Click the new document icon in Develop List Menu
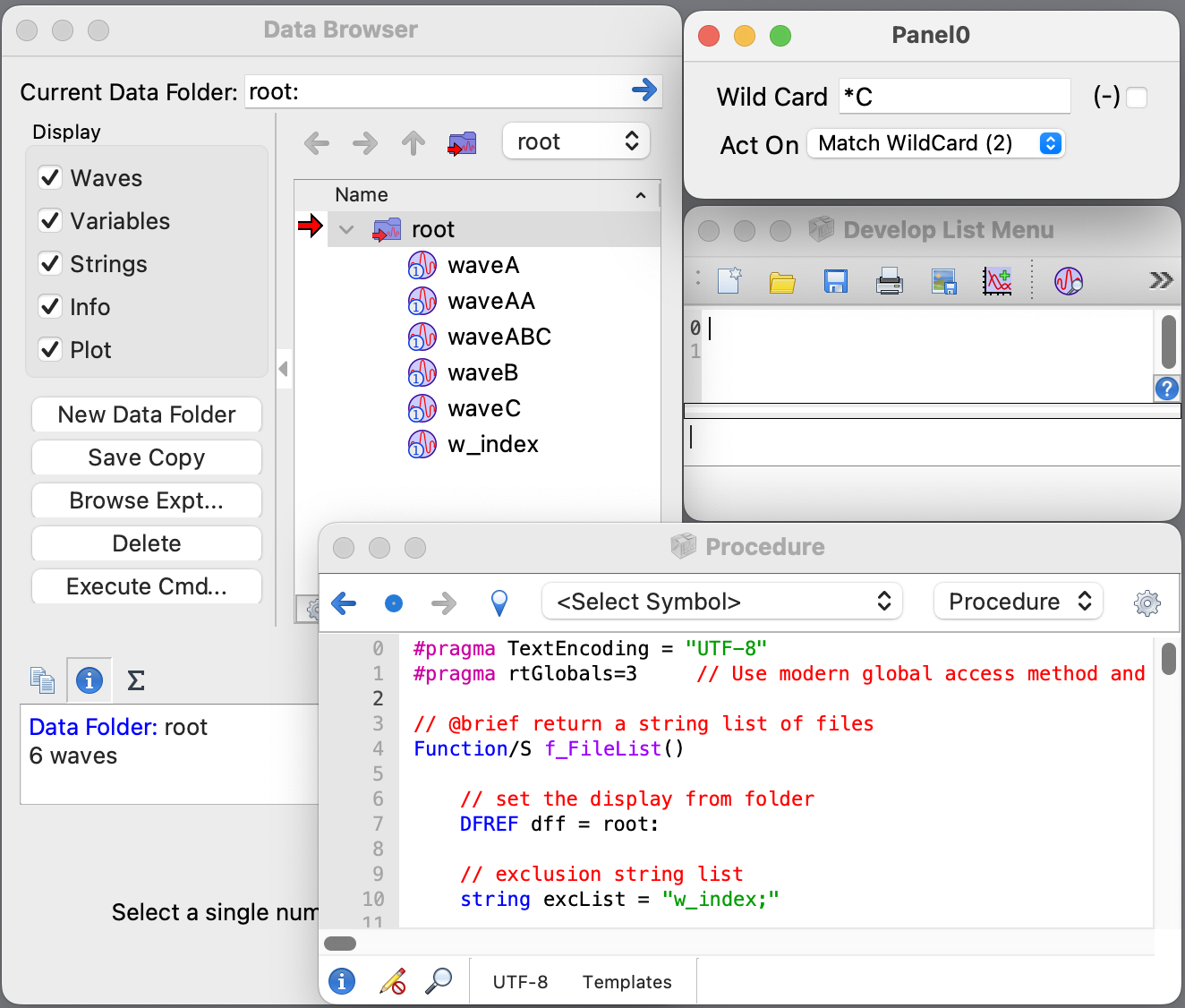This screenshot has height=1008, width=1185. coord(729,281)
